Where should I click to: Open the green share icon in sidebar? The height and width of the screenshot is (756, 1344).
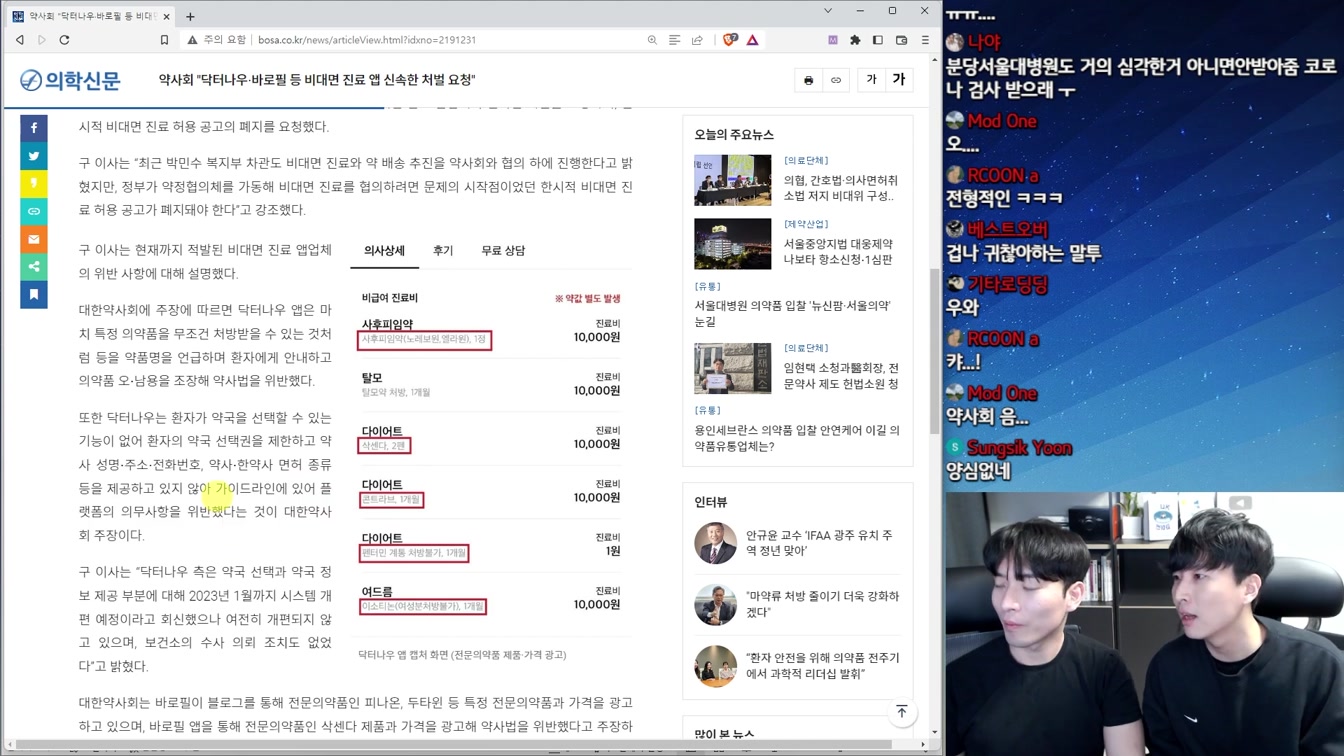click(x=34, y=267)
